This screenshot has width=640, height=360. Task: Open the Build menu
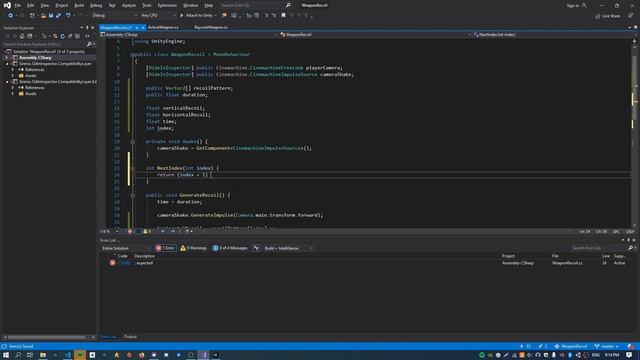pyautogui.click(x=79, y=5)
